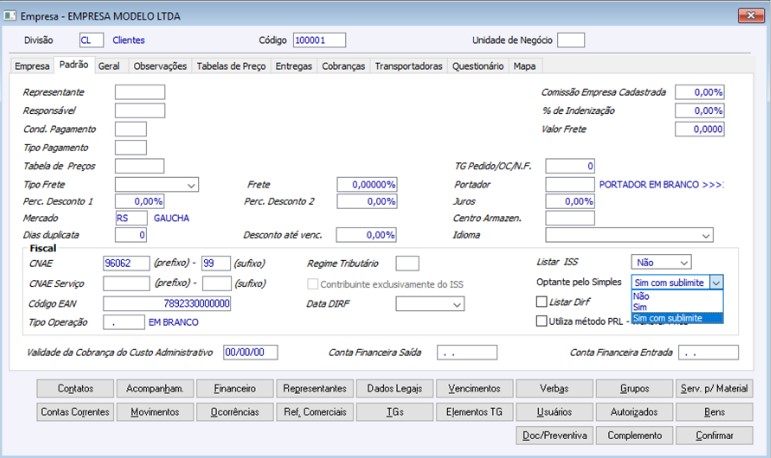
Task: Focus the Código field showing 100001
Action: pos(319,40)
